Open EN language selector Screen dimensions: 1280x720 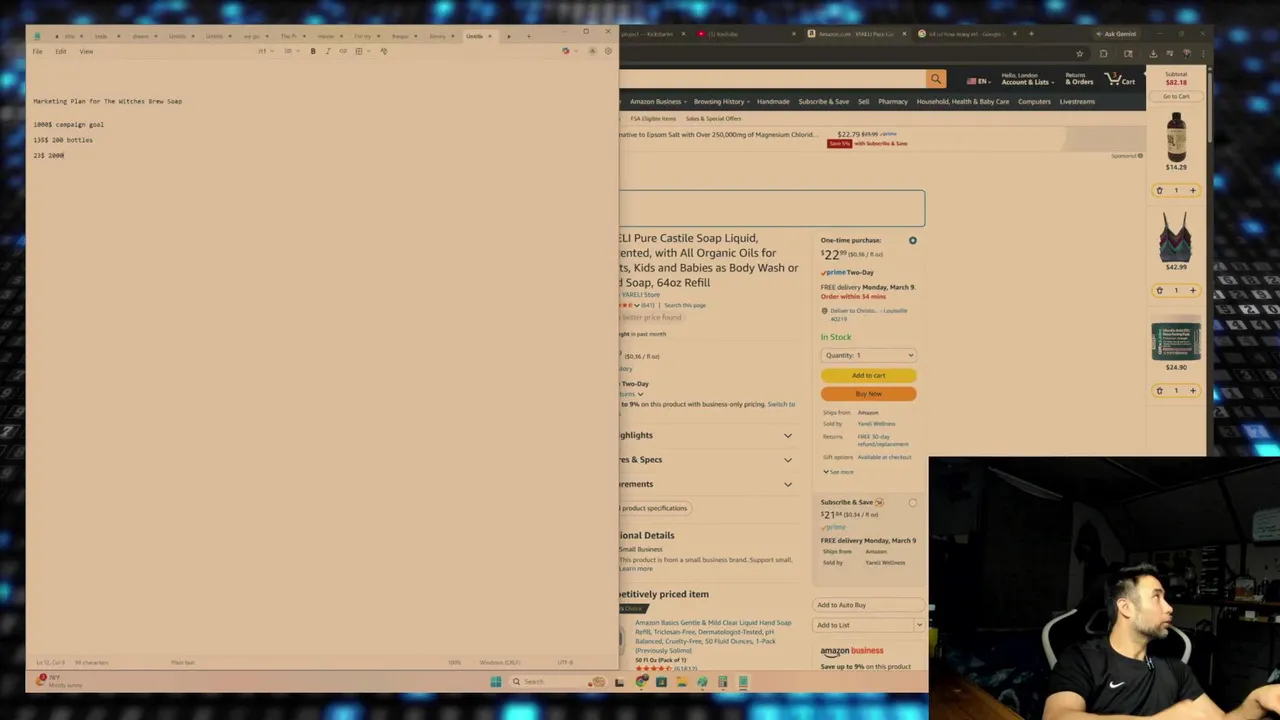(x=977, y=81)
